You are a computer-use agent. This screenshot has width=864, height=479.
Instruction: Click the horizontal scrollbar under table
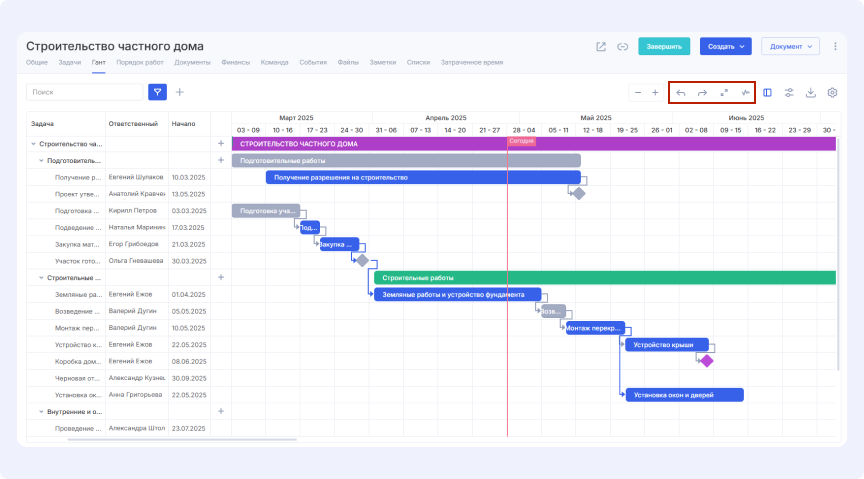coord(182,439)
